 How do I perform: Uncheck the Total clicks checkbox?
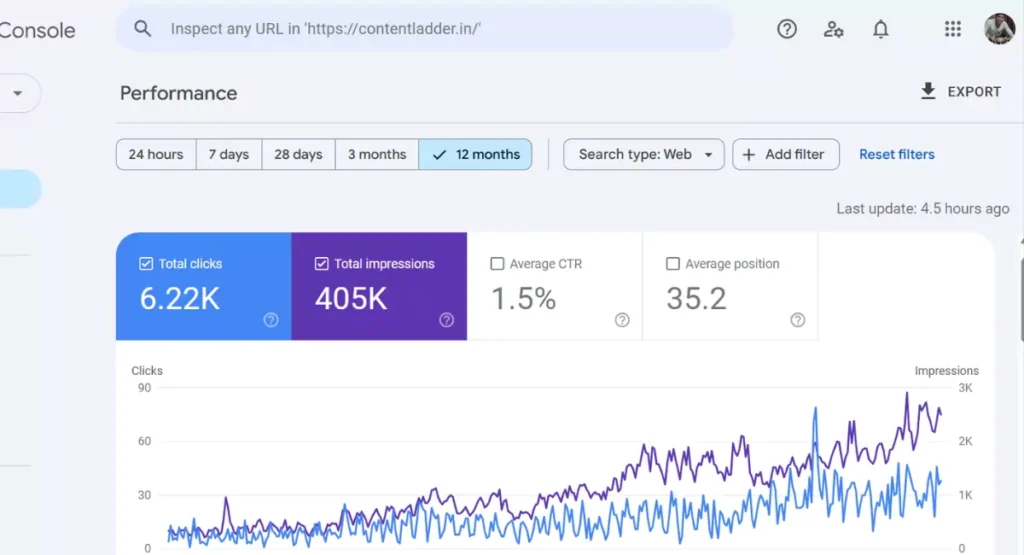[146, 264]
